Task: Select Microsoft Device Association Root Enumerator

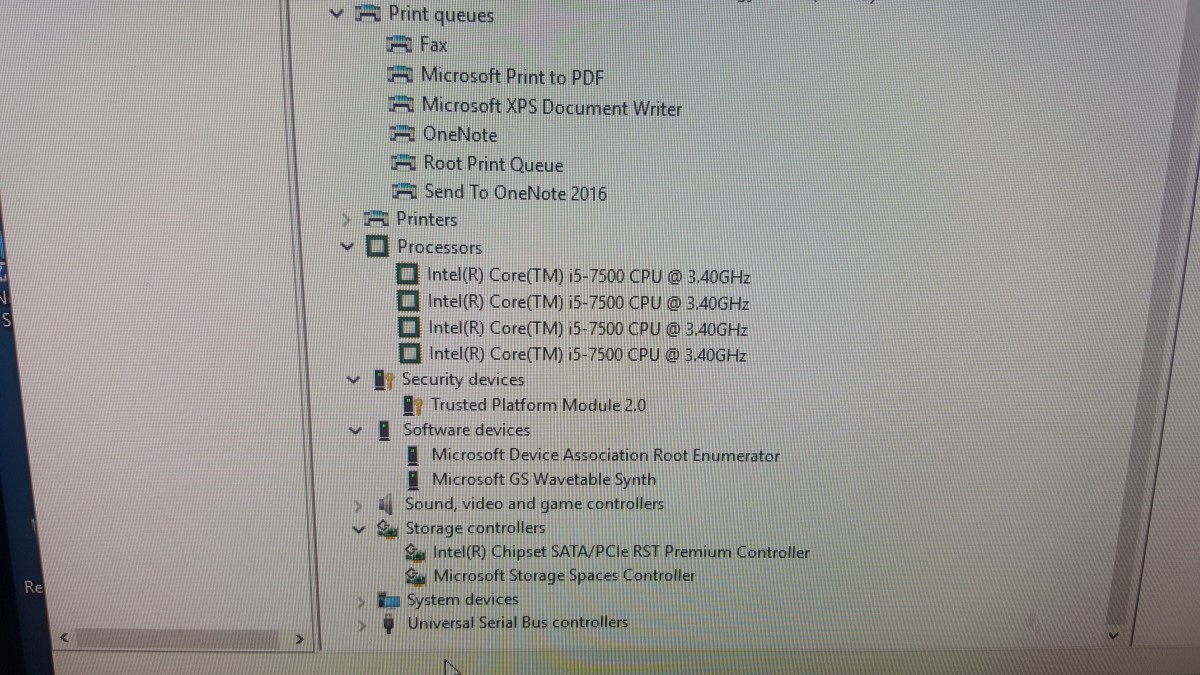Action: (x=606, y=456)
